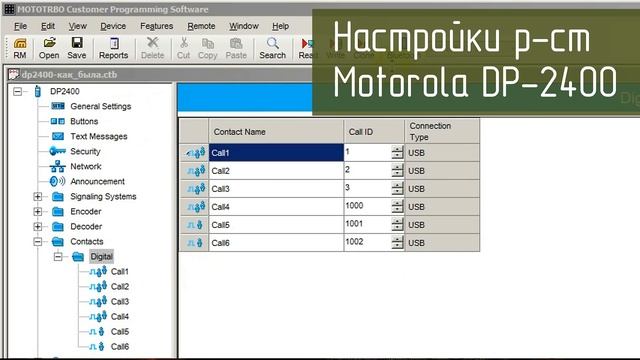
Task: Select Call1 contact in the tree
Action: 120,271
